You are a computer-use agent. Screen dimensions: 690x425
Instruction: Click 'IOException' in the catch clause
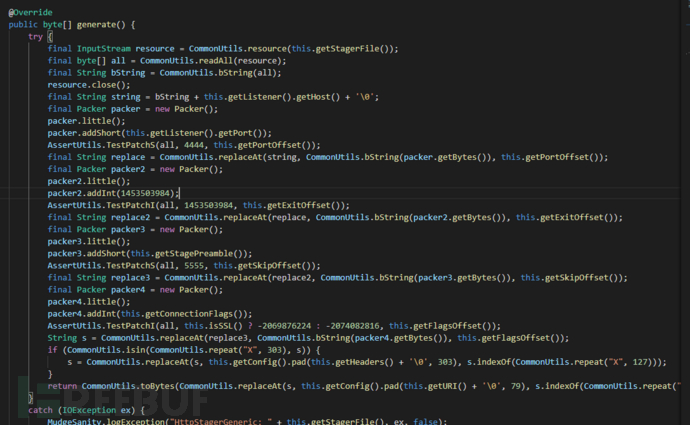(89, 410)
